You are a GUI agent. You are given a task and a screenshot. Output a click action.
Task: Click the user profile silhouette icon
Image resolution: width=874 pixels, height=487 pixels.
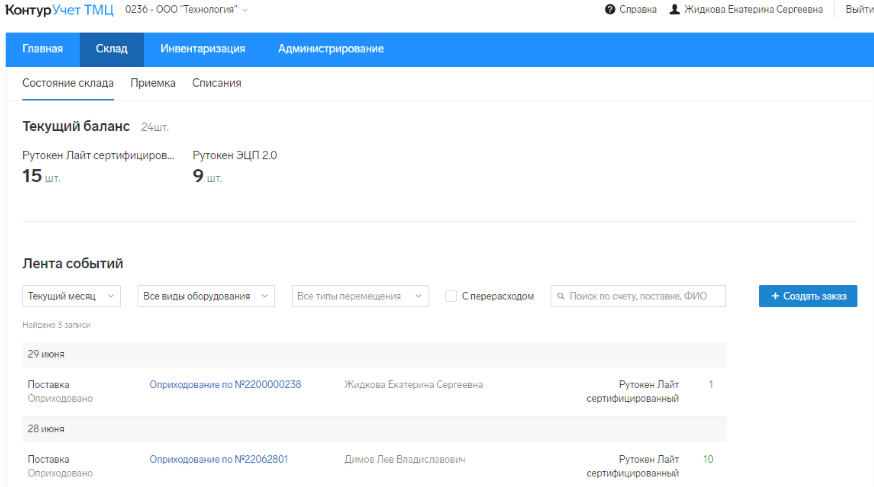674,9
